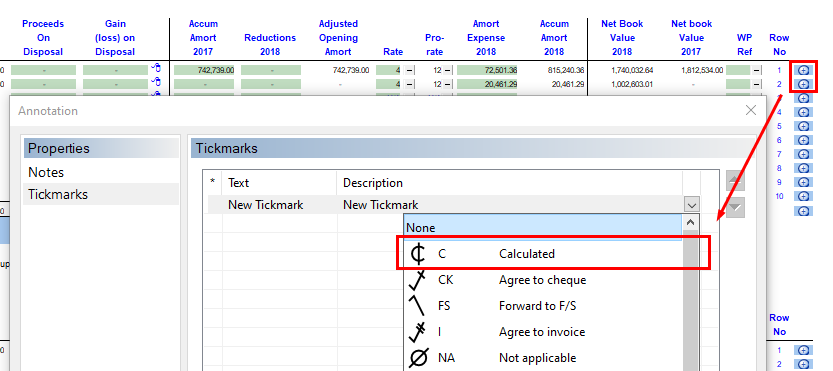Open the Notes properties page
Image resolution: width=833 pixels, height=371 pixels.
pyautogui.click(x=101, y=172)
